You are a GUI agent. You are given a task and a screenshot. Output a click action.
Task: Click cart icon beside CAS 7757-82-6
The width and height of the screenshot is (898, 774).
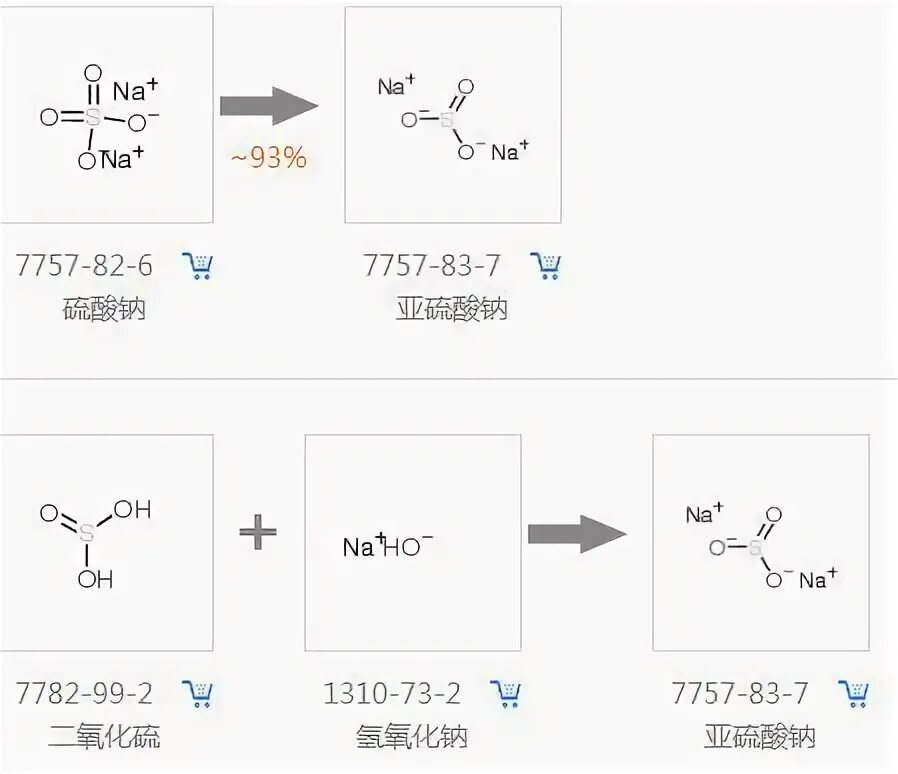(x=198, y=265)
